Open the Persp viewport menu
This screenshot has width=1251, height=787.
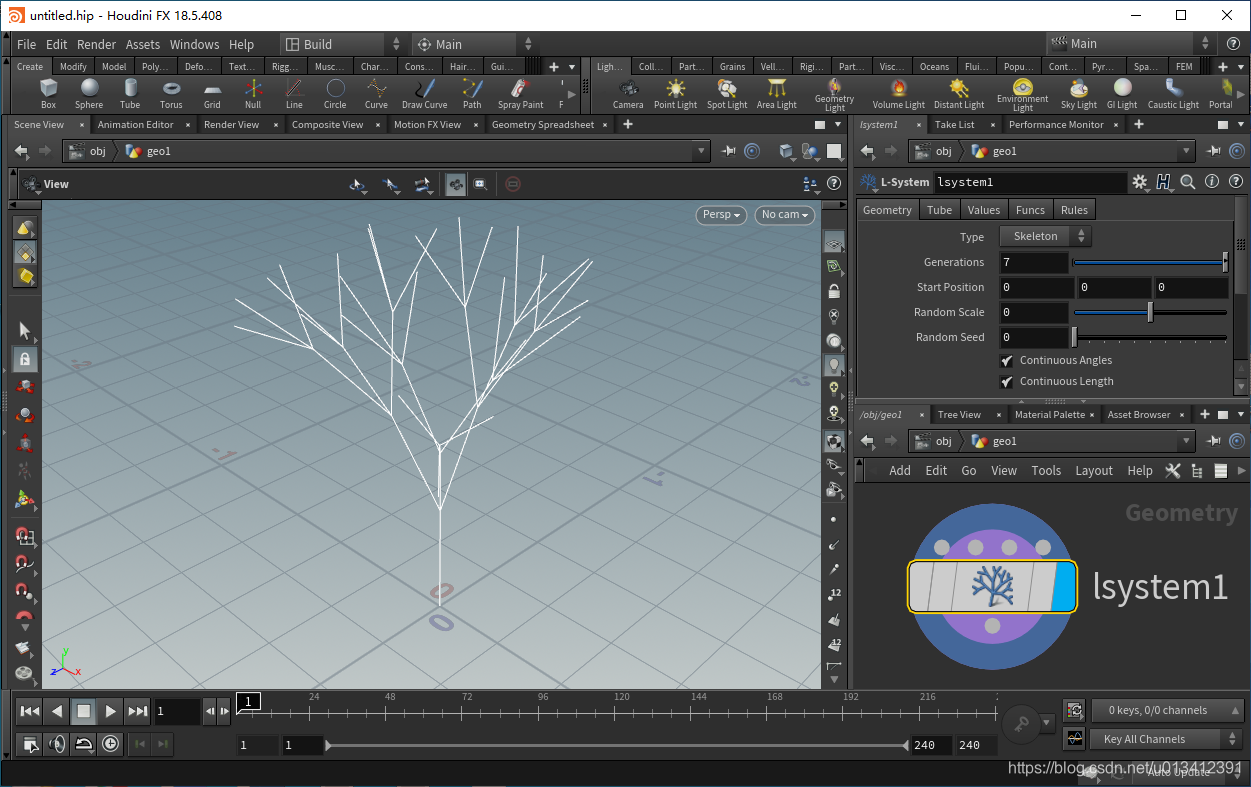point(722,214)
